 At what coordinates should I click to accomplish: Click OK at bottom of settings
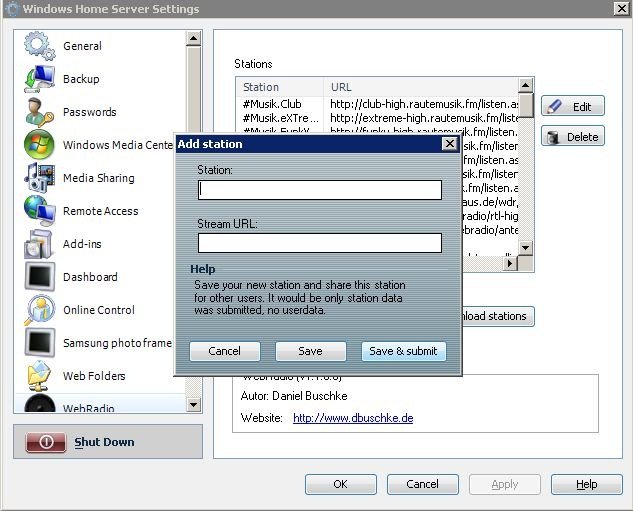click(341, 484)
